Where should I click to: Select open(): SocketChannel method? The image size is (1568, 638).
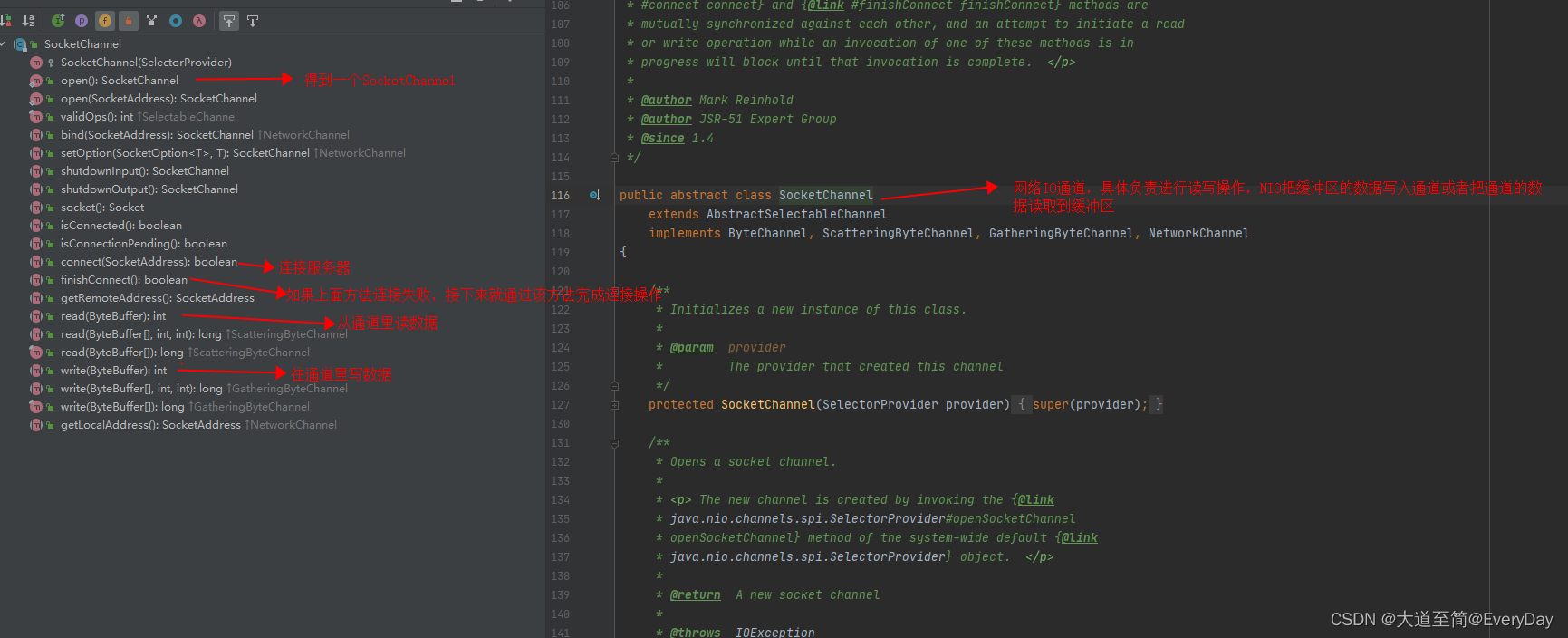click(120, 80)
